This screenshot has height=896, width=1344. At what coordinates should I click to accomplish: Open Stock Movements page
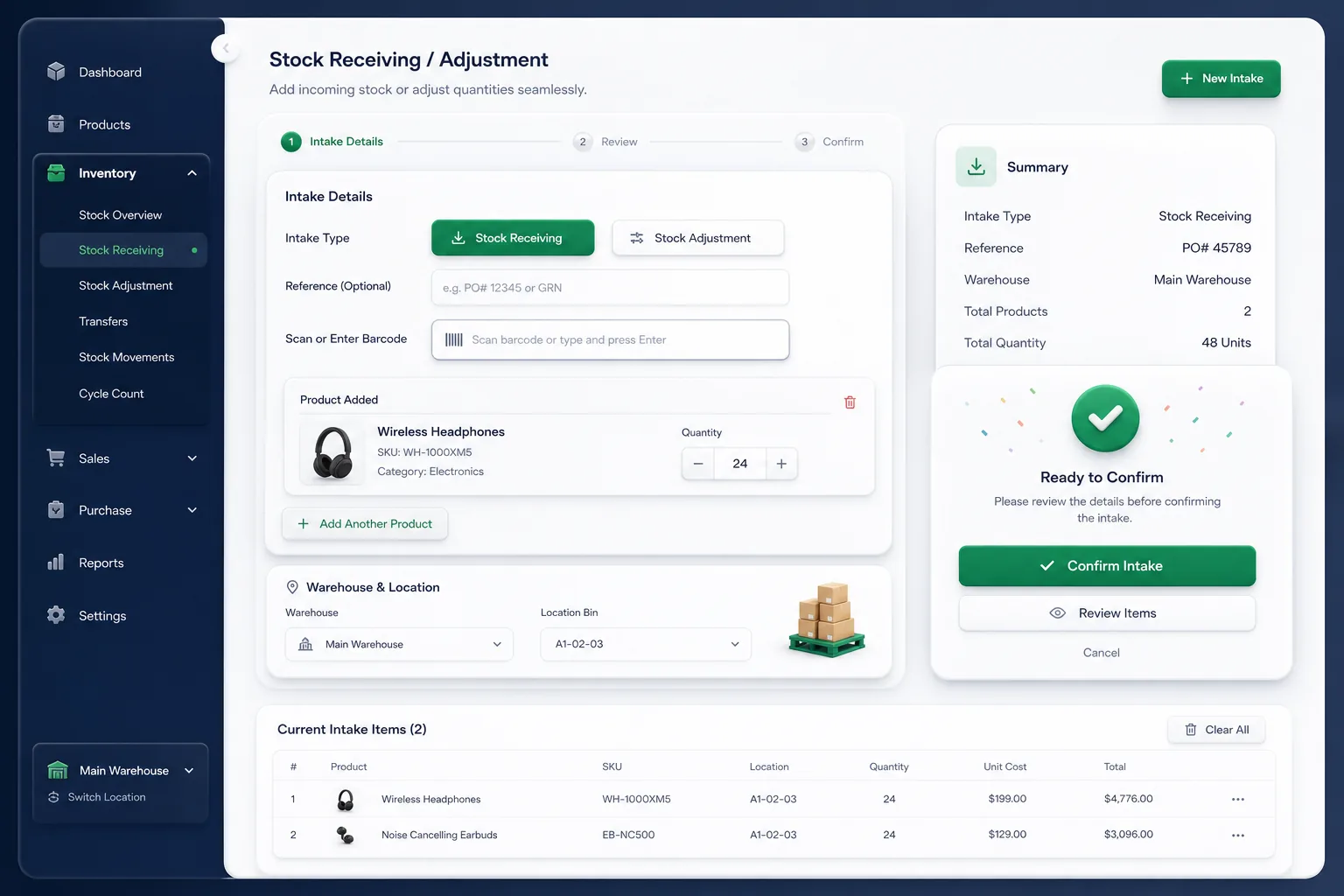click(x=126, y=357)
